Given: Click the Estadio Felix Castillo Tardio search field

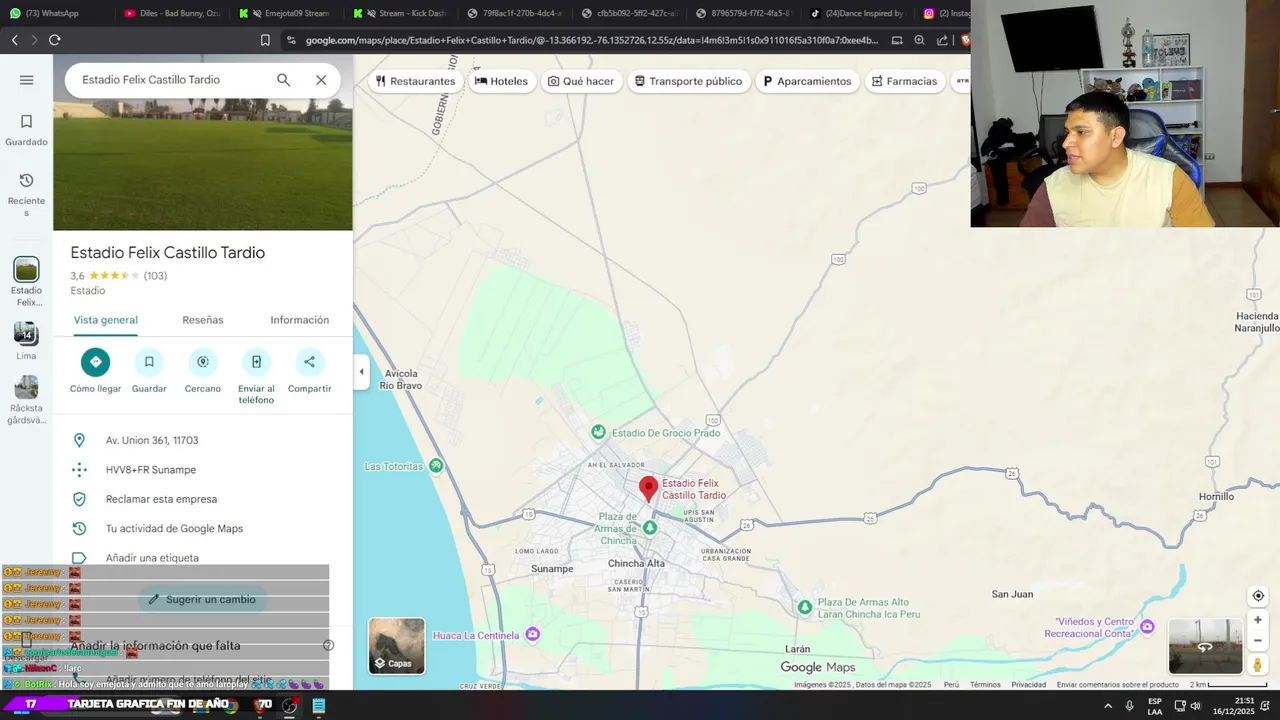Looking at the screenshot, I should (x=170, y=80).
